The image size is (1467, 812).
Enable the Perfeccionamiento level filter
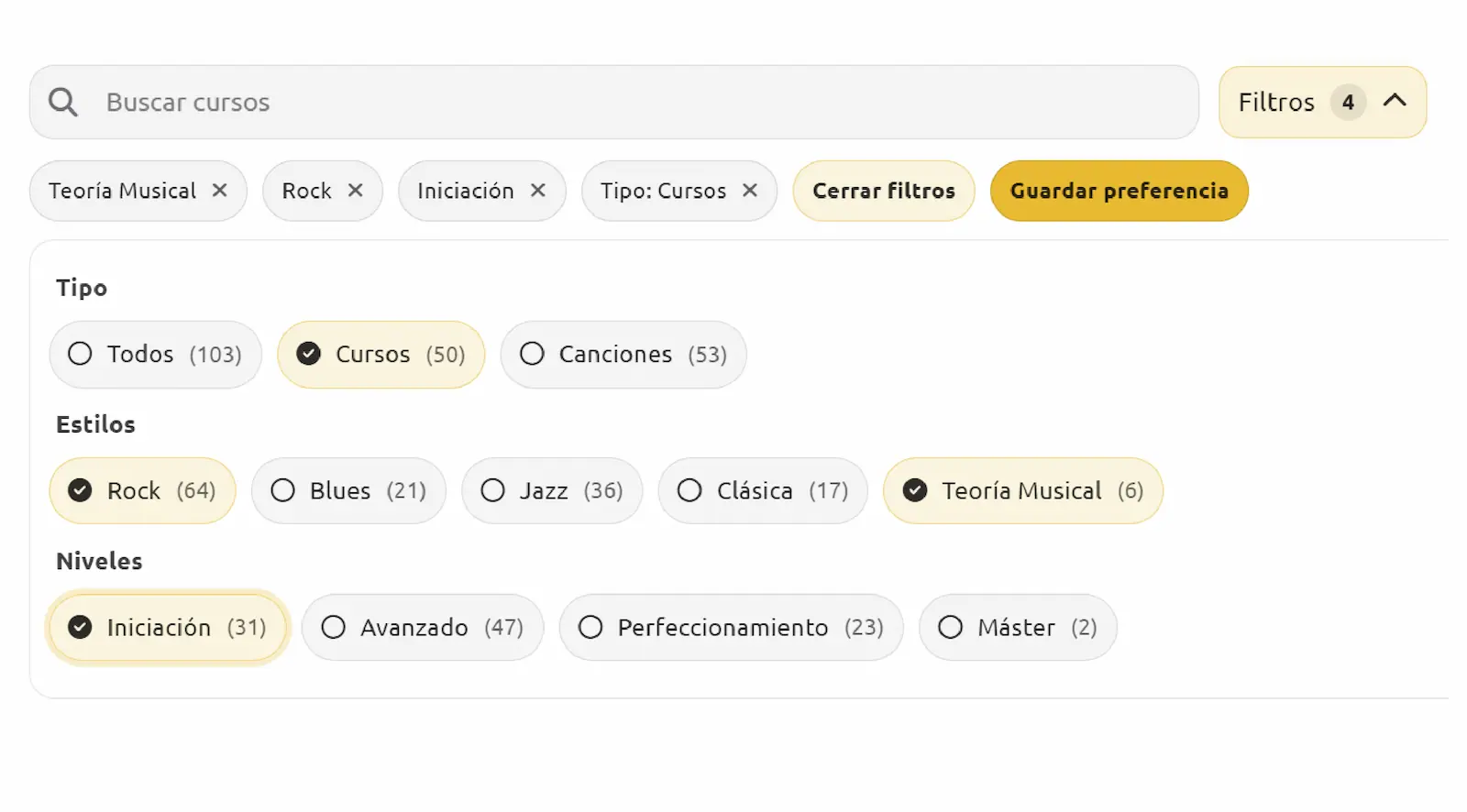coord(731,628)
